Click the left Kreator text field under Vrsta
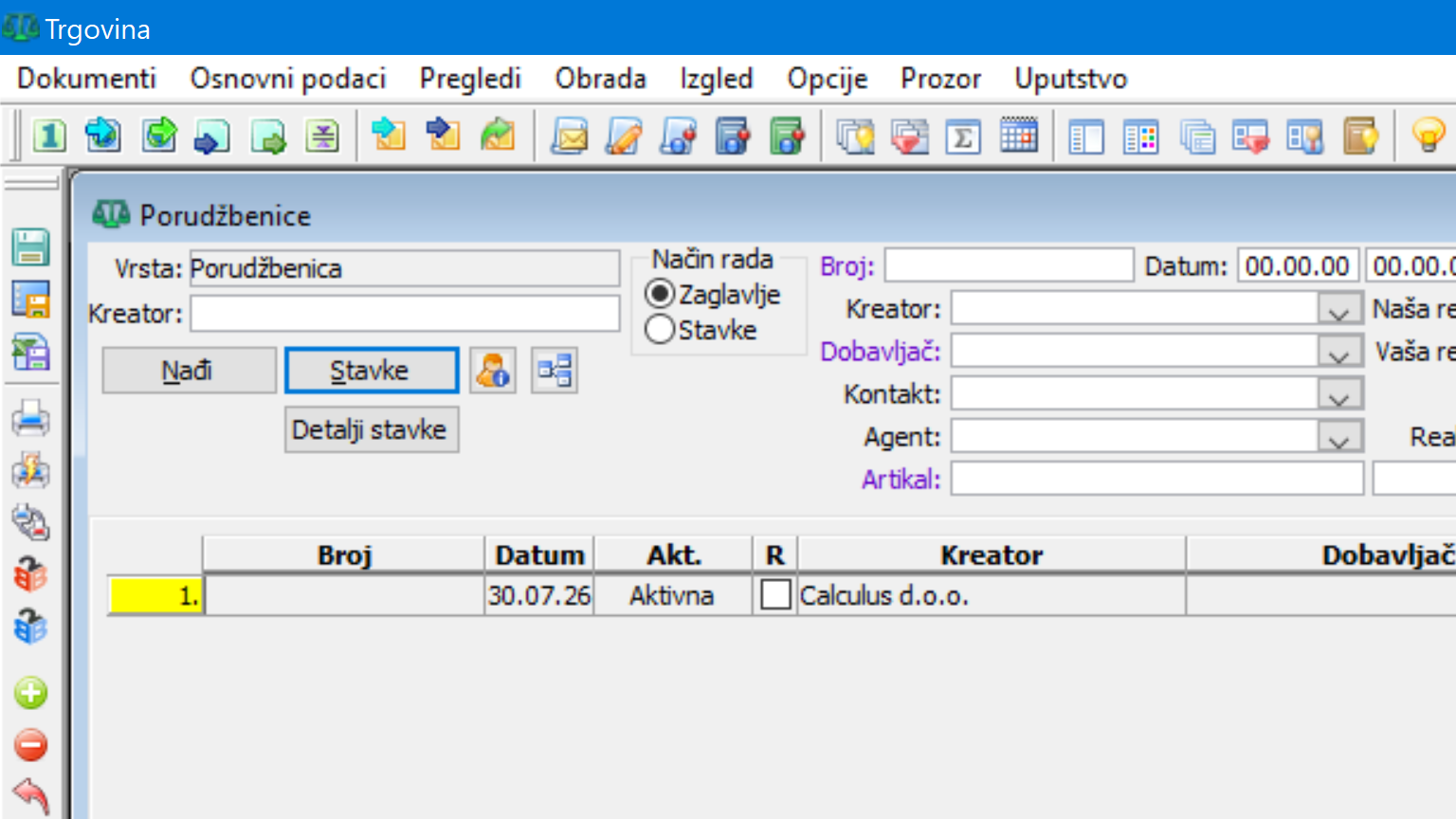This screenshot has height=819, width=1456. [405, 313]
